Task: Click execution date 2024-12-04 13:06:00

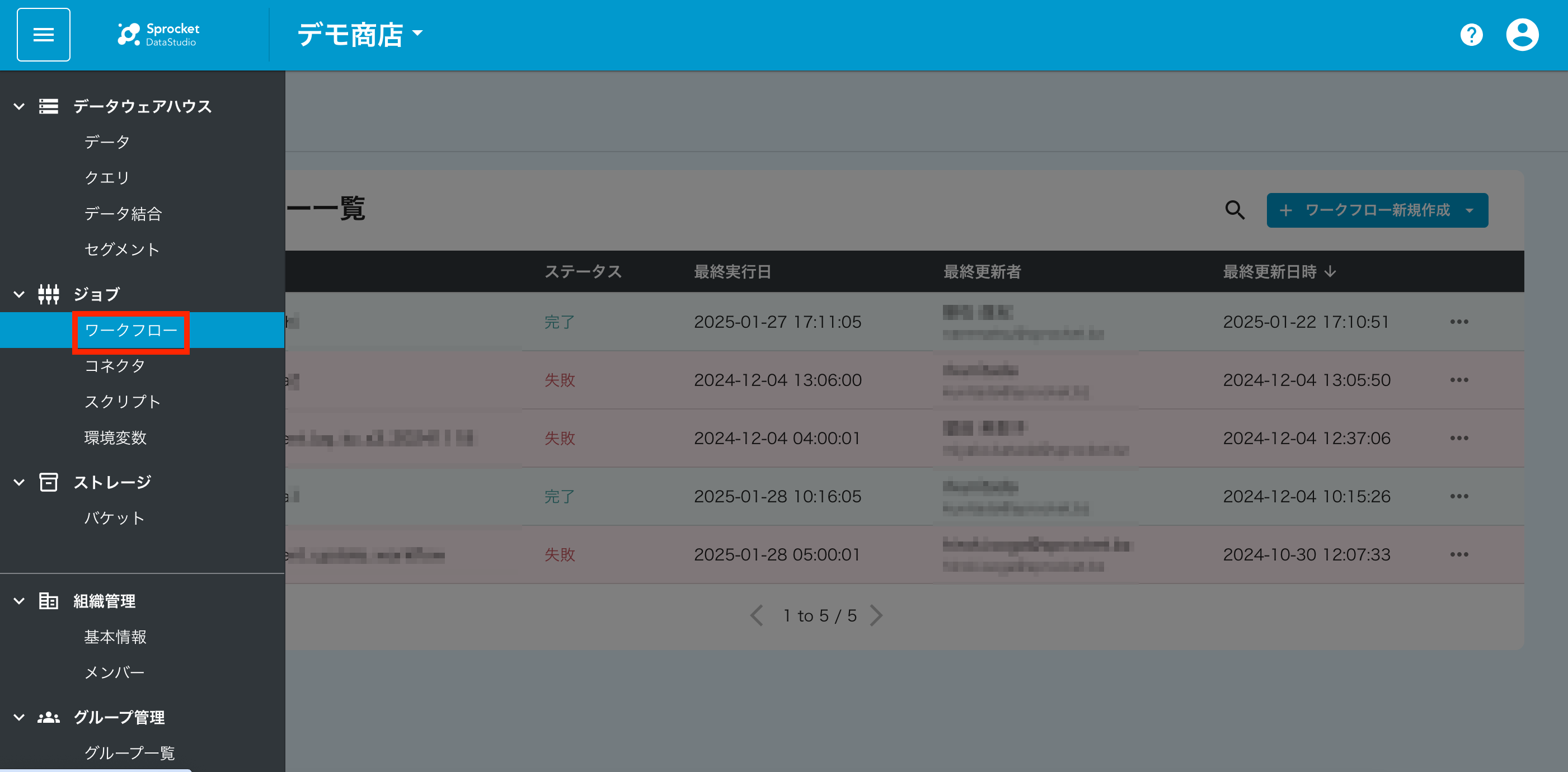Action: coord(777,380)
